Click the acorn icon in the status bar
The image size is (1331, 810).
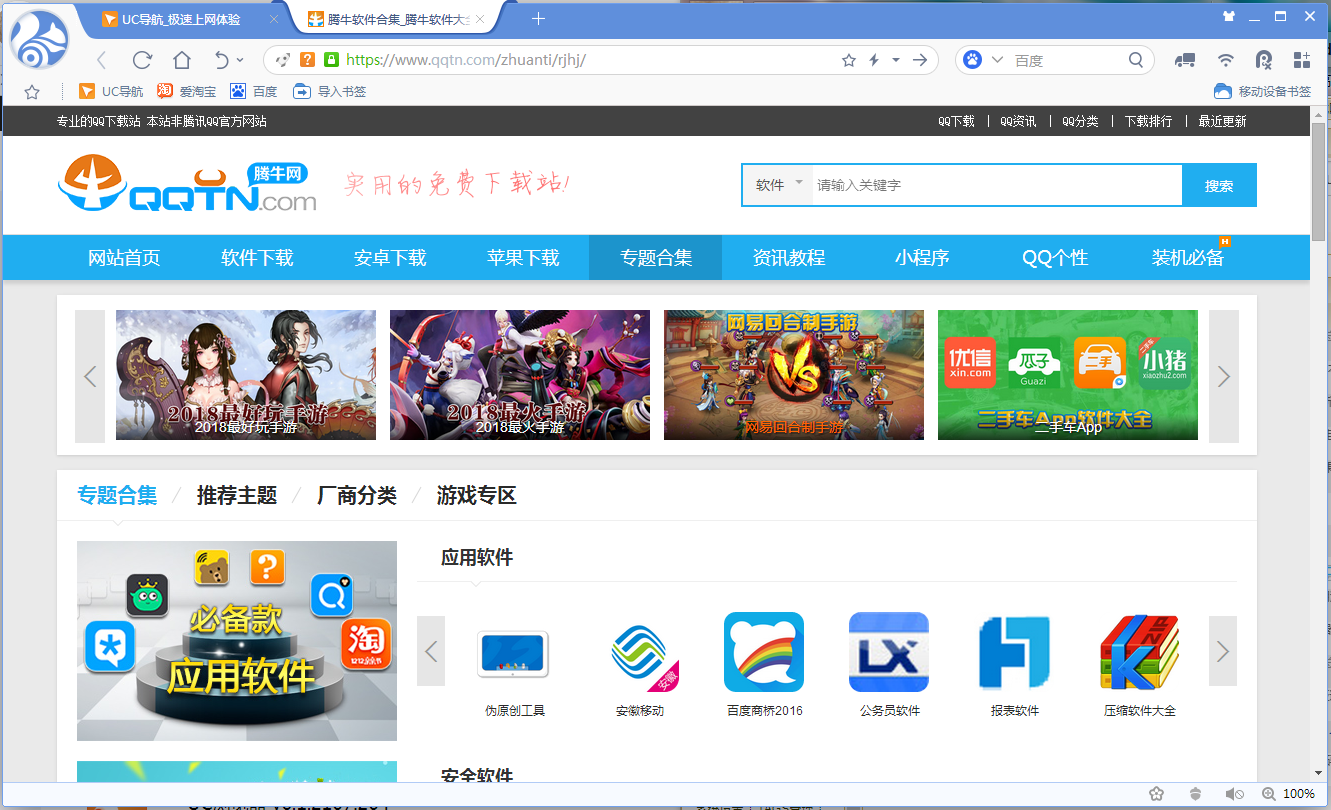point(1195,793)
